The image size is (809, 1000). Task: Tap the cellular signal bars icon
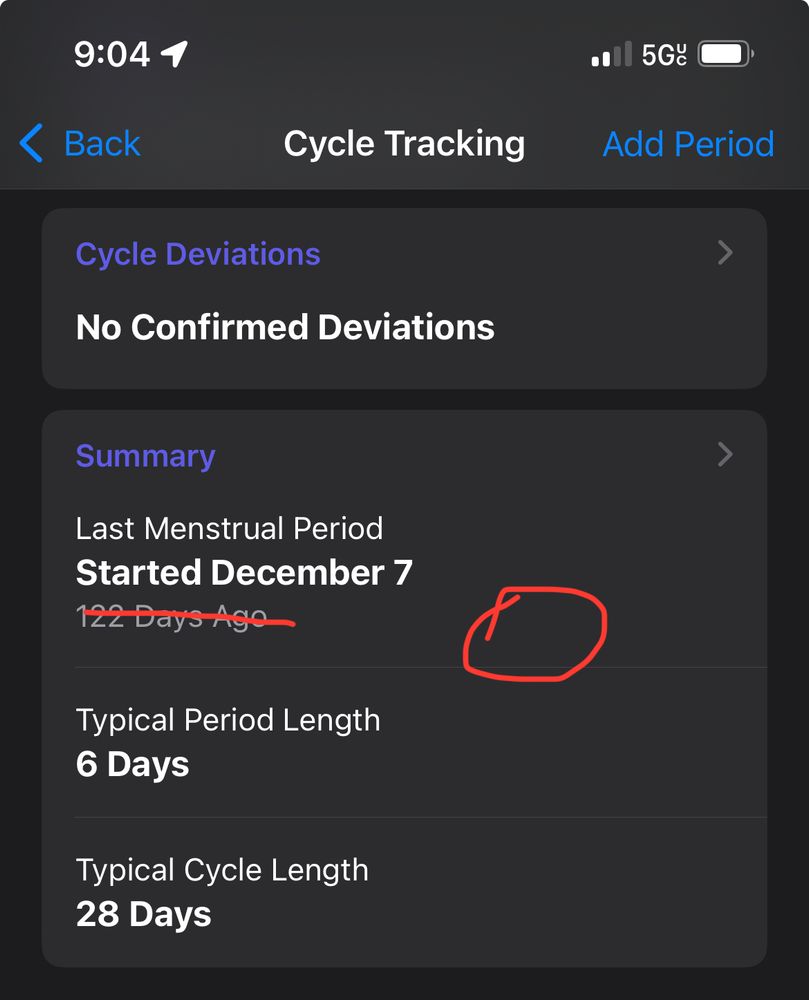(611, 54)
